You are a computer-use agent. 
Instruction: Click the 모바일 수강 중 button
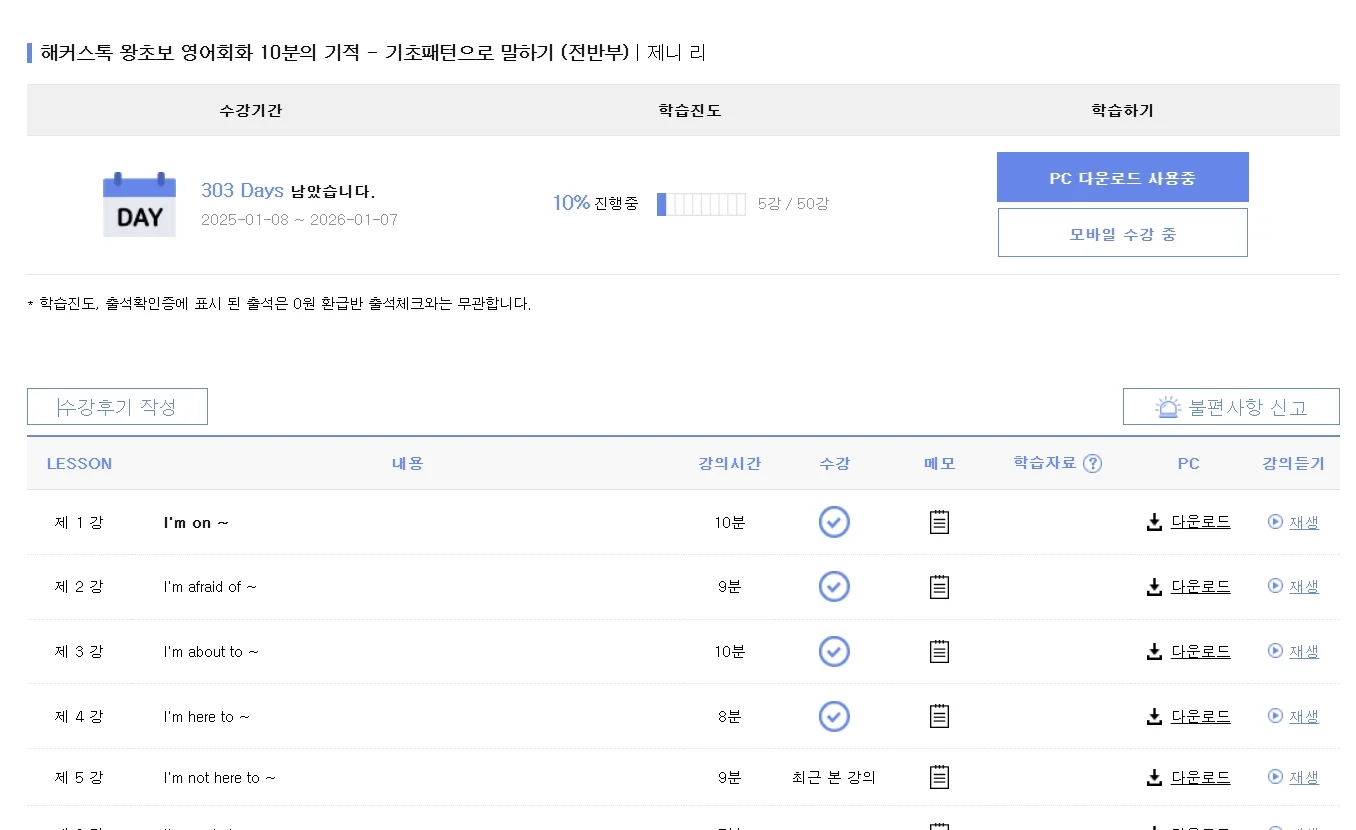(1122, 233)
